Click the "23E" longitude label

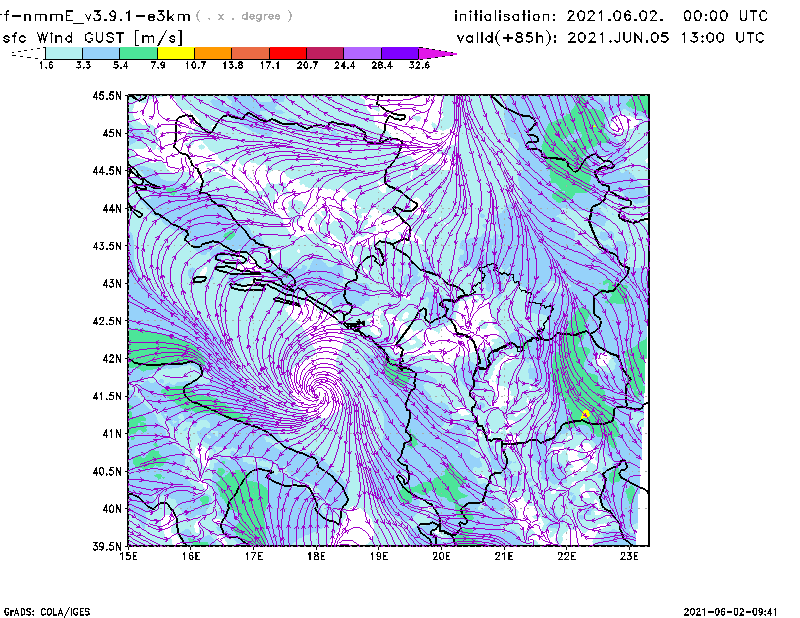tap(629, 556)
